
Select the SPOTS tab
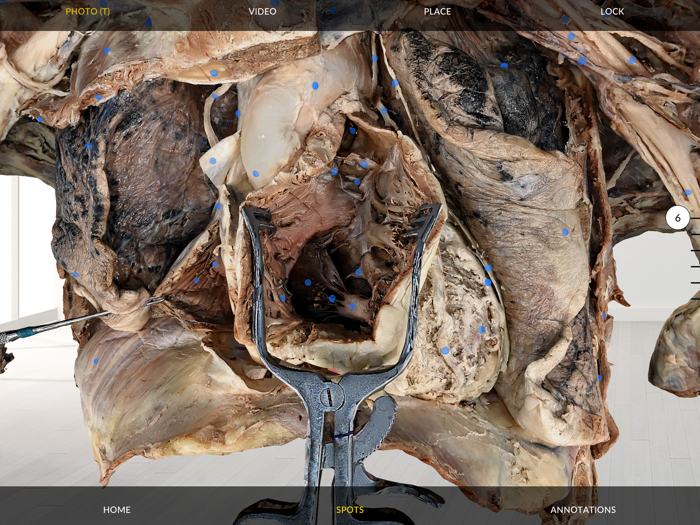350,509
